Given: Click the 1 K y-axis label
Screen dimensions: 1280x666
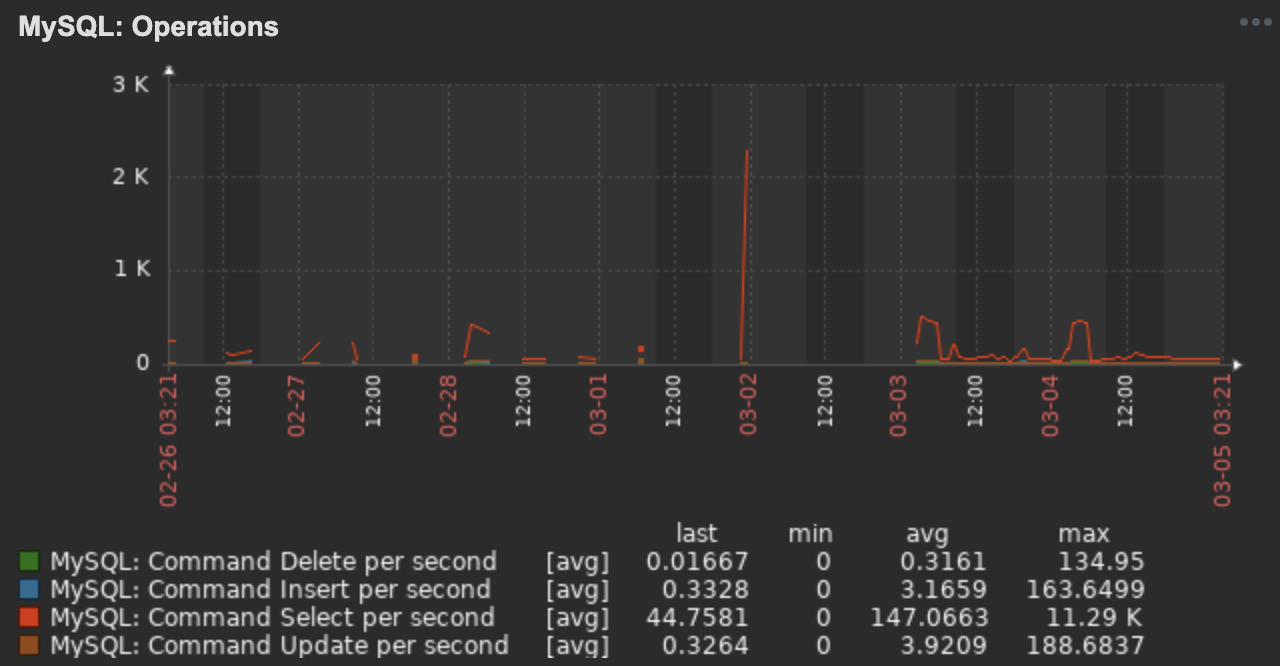Looking at the screenshot, I should coord(130,269).
